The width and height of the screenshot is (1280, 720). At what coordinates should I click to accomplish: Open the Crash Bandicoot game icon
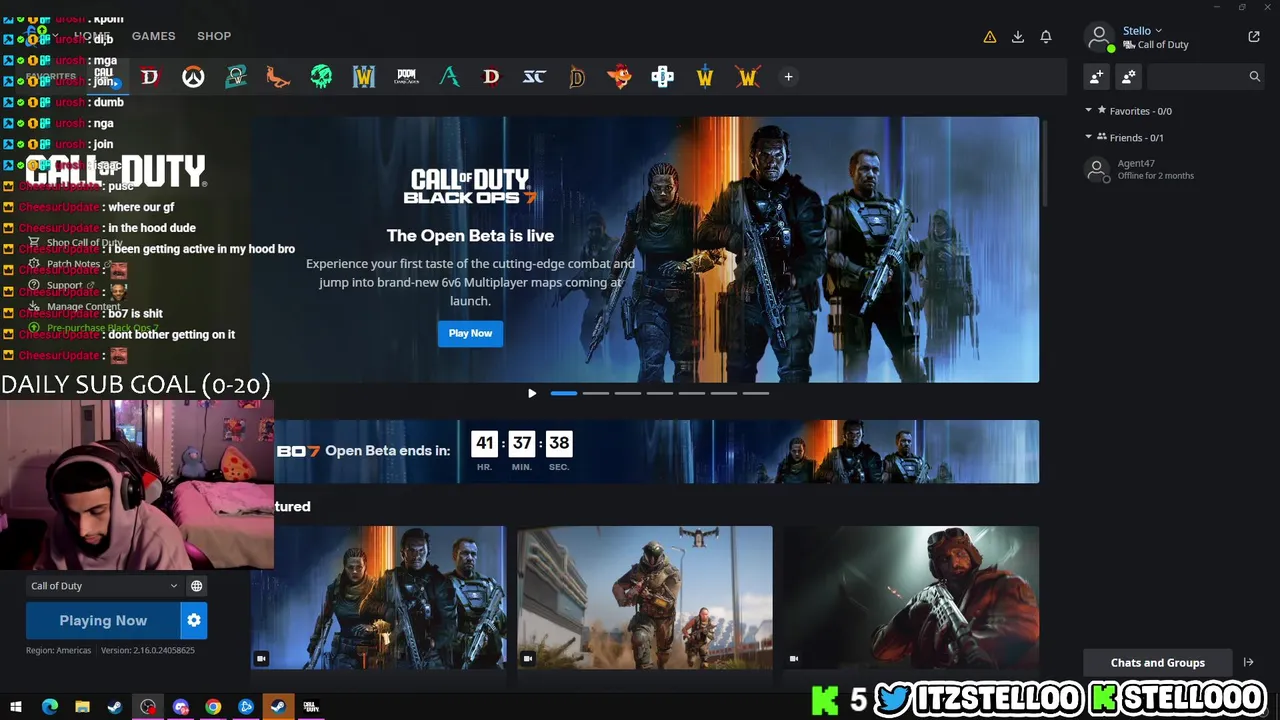[x=620, y=77]
